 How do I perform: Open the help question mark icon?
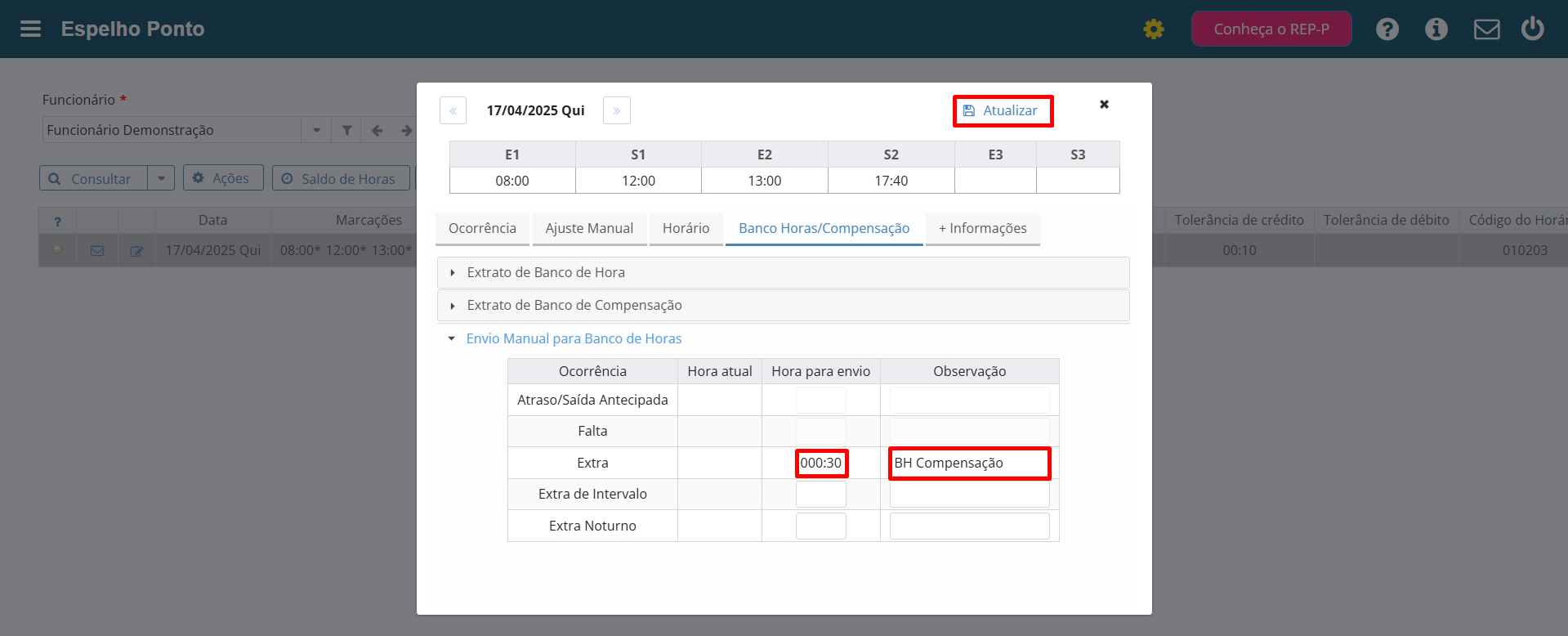point(1387,29)
